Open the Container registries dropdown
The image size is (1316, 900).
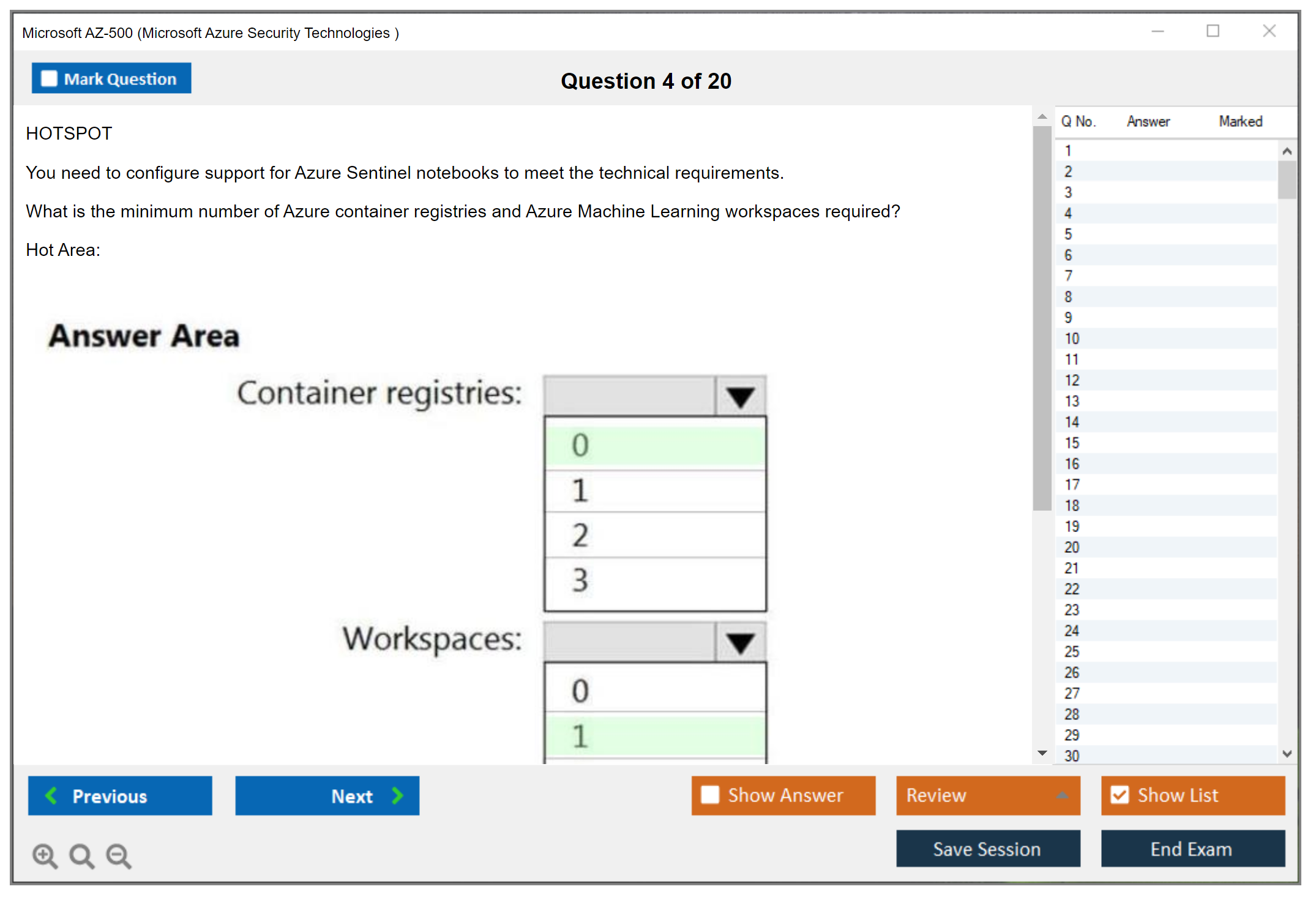pos(740,397)
